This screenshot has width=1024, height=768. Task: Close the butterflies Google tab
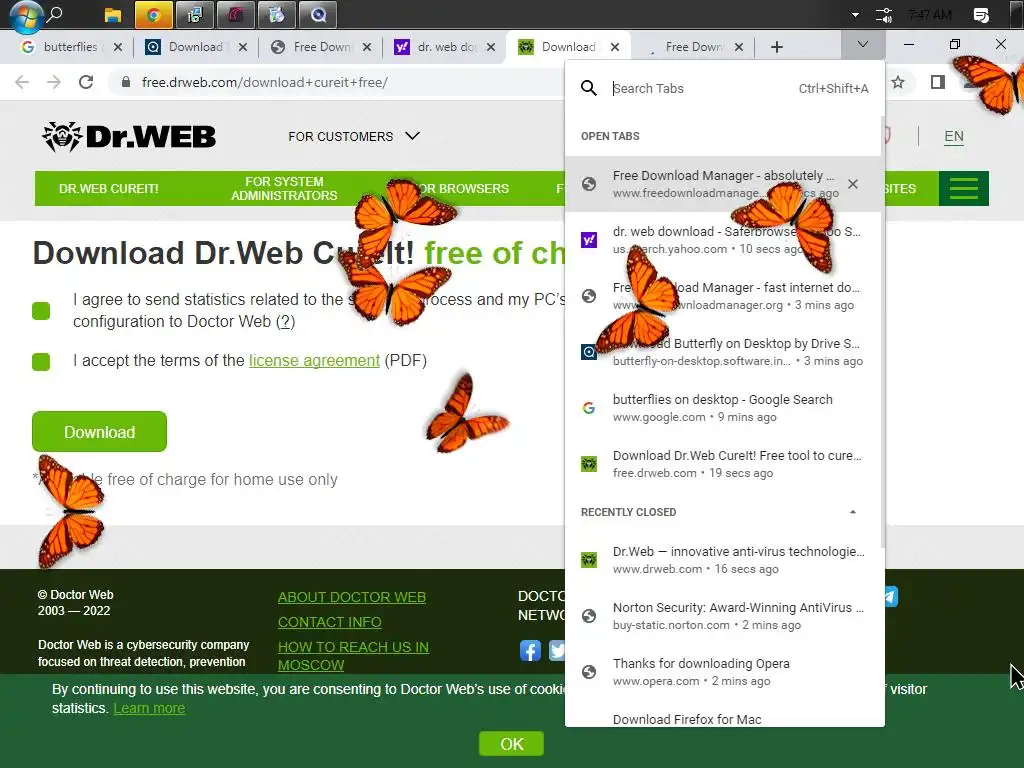pyautogui.click(x=118, y=47)
